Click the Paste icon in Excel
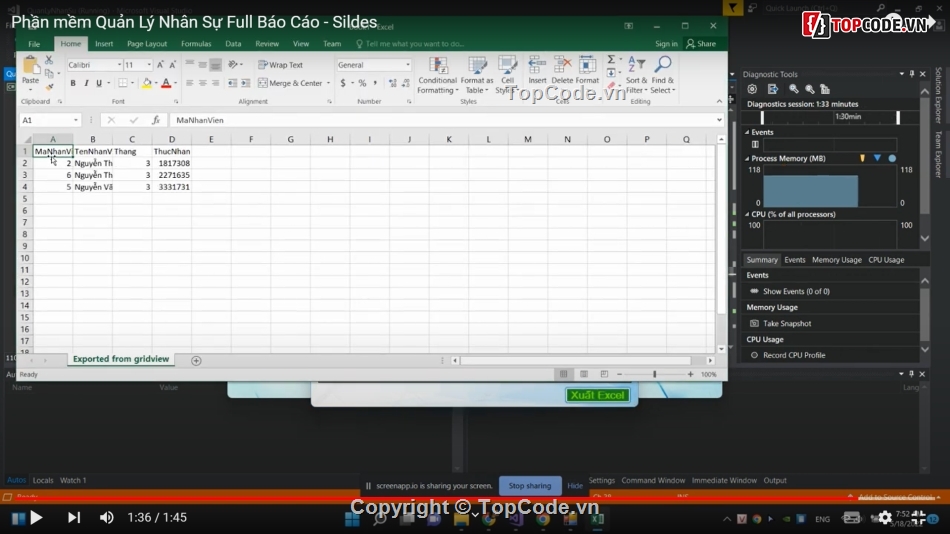The width and height of the screenshot is (950, 534). click(x=30, y=67)
